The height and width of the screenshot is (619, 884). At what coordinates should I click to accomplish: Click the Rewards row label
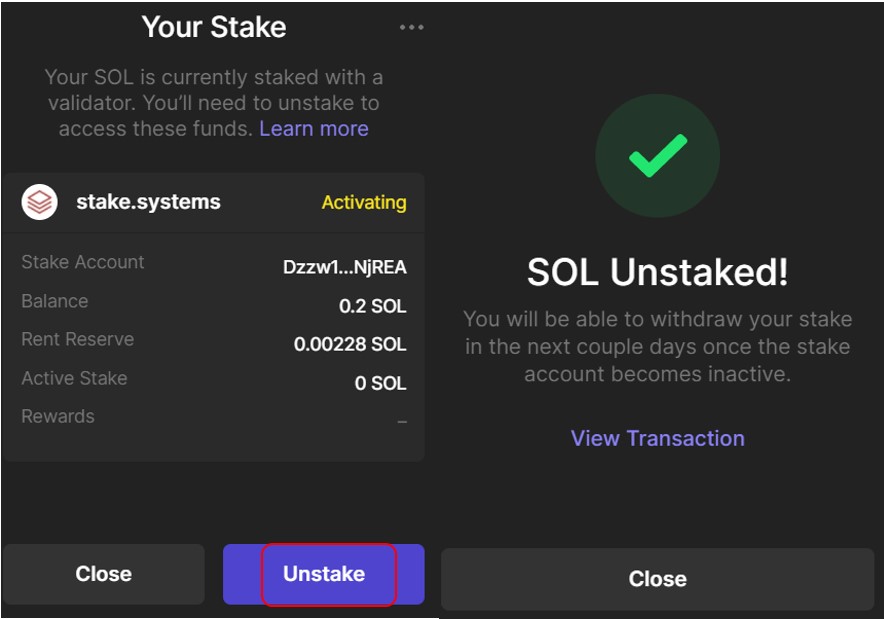coord(58,417)
